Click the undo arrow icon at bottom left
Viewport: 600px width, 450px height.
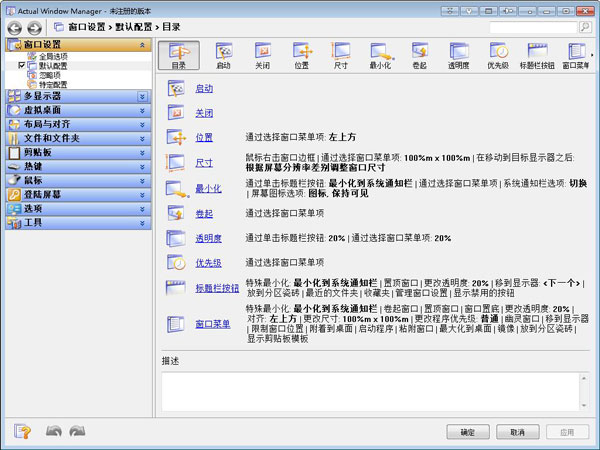point(54,431)
